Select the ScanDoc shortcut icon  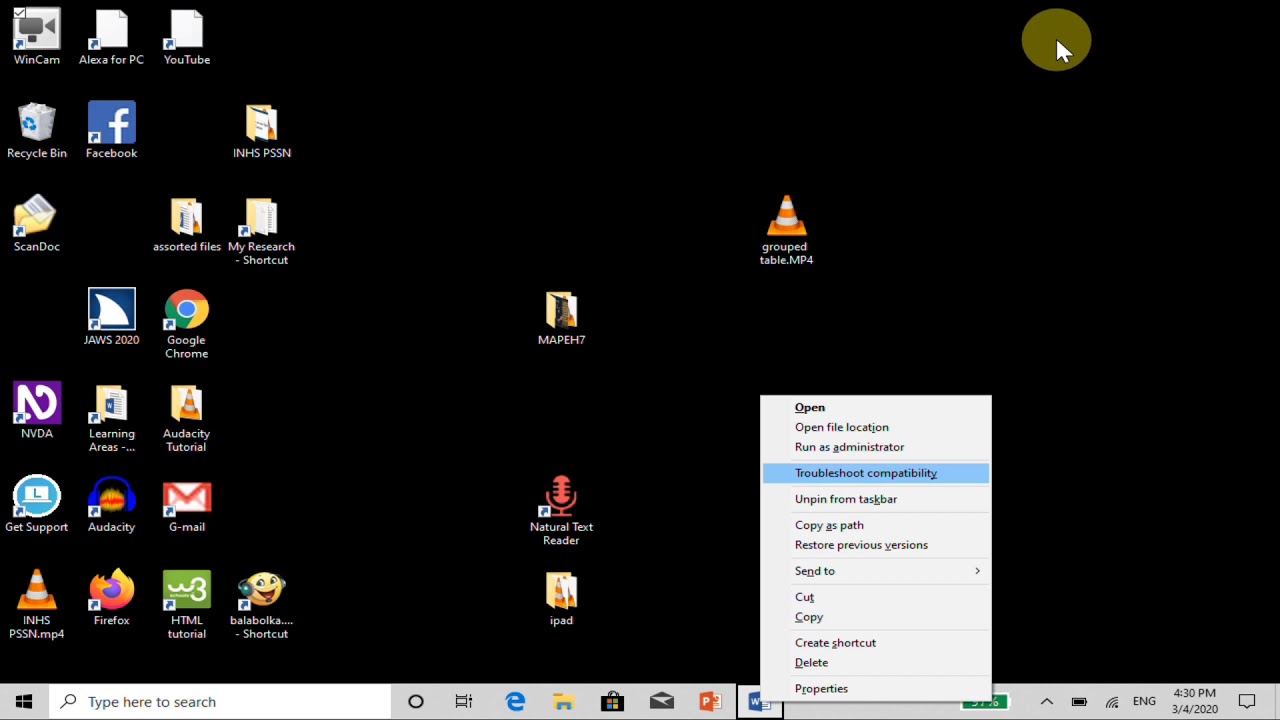click(x=36, y=224)
